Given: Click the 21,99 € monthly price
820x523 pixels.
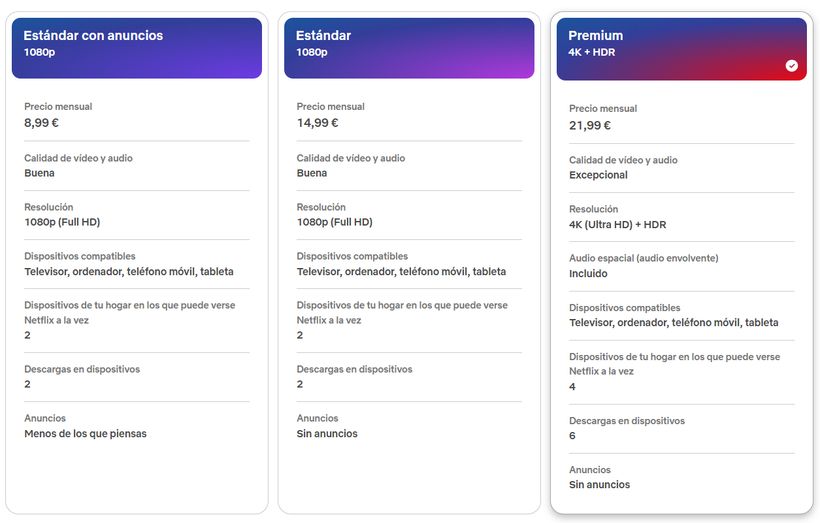Looking at the screenshot, I should (x=590, y=125).
